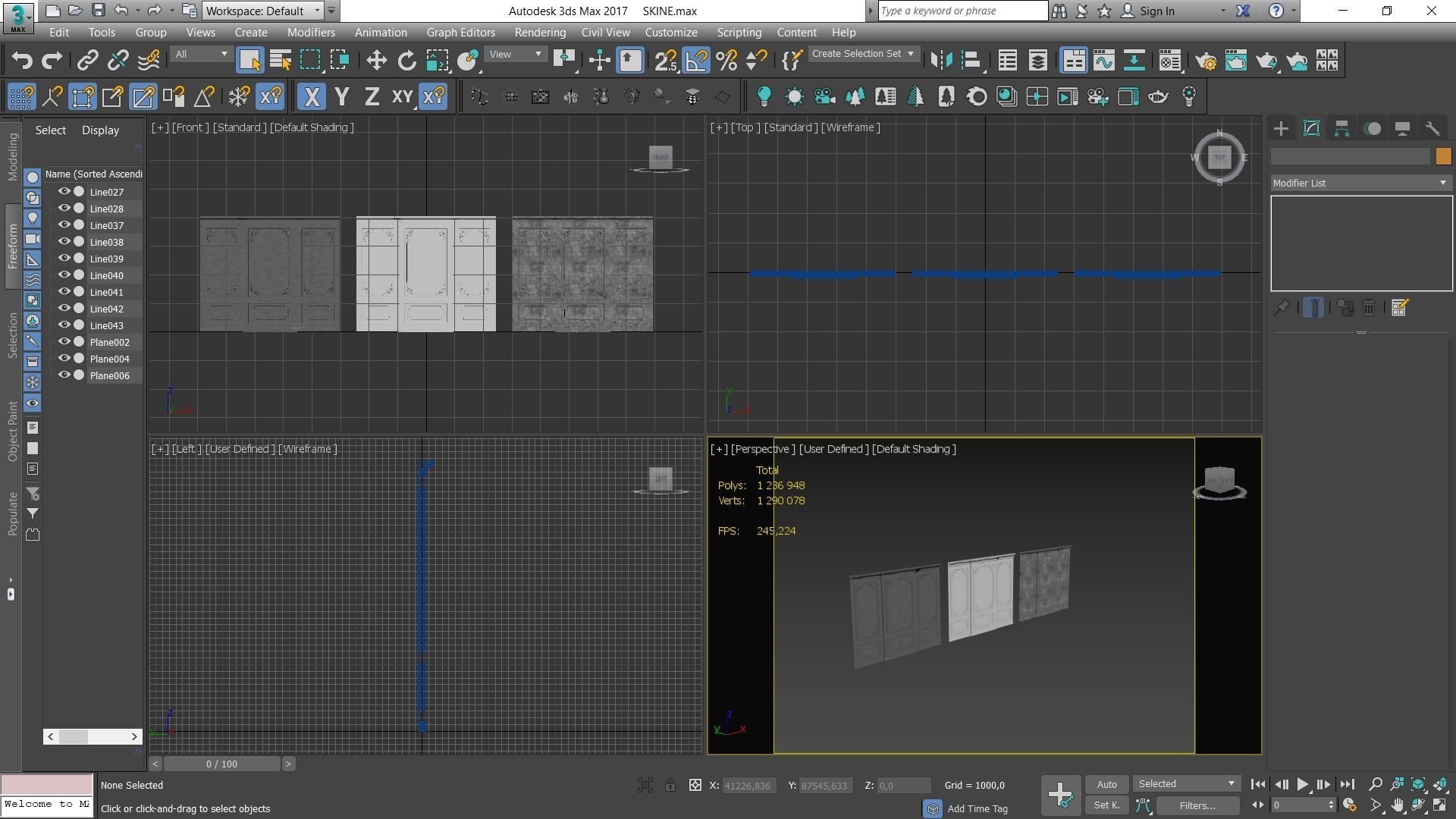Hide the Line027 object

tap(64, 192)
